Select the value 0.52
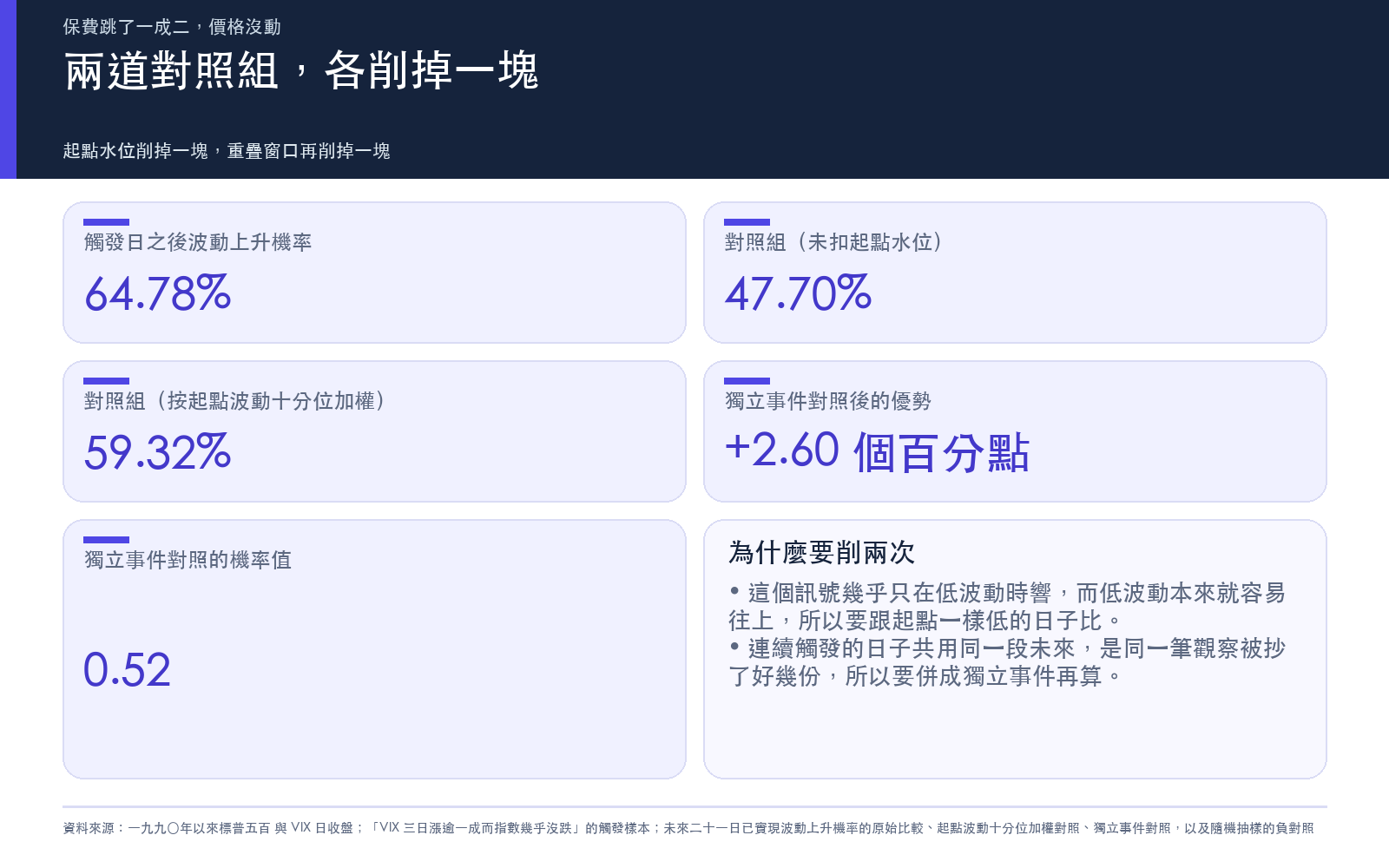This screenshot has width=1389, height=868. pyautogui.click(x=127, y=670)
